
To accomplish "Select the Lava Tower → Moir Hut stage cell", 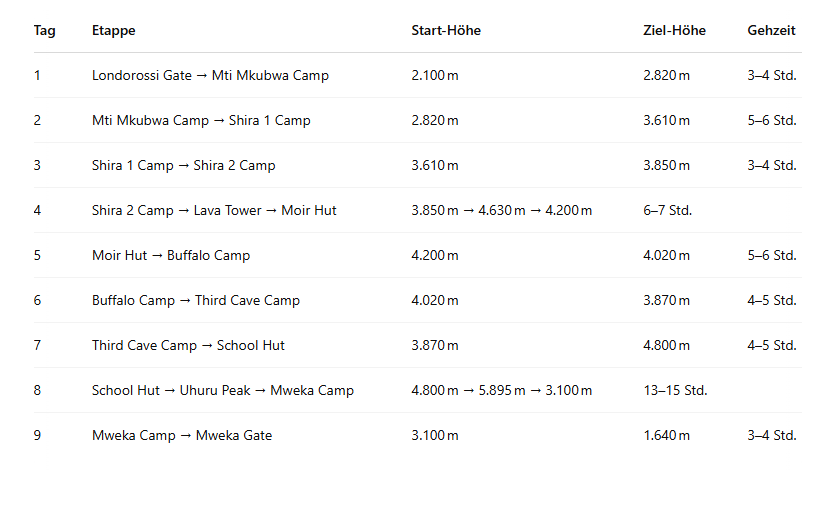I will pyautogui.click(x=214, y=211).
